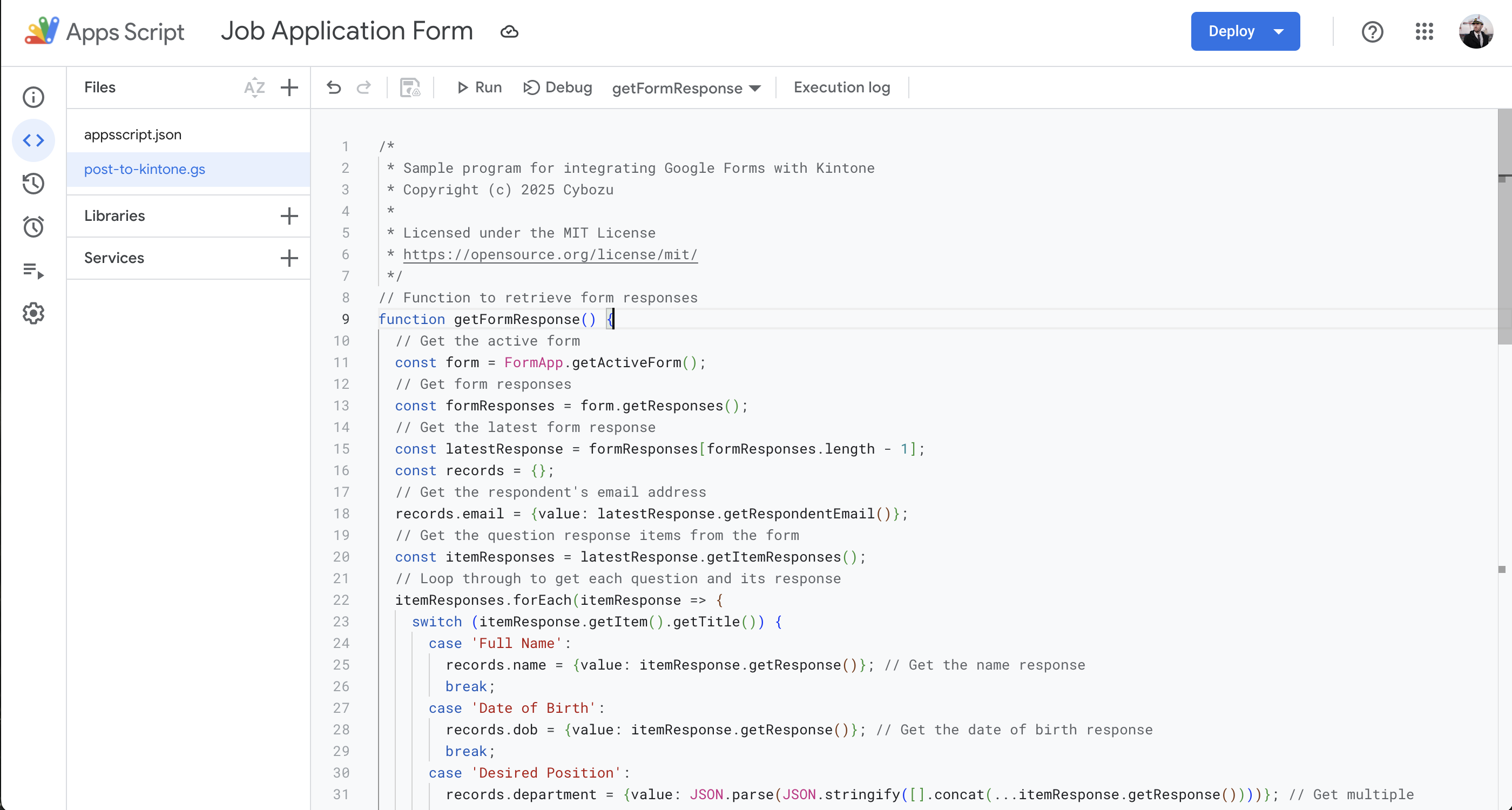Open the appsscript.json manifest
Screen dimensions: 1512x810
coord(133,134)
